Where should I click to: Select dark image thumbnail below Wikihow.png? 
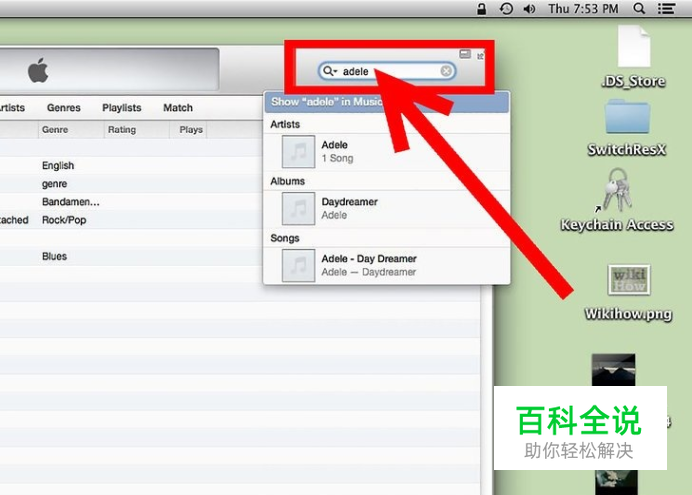613,370
